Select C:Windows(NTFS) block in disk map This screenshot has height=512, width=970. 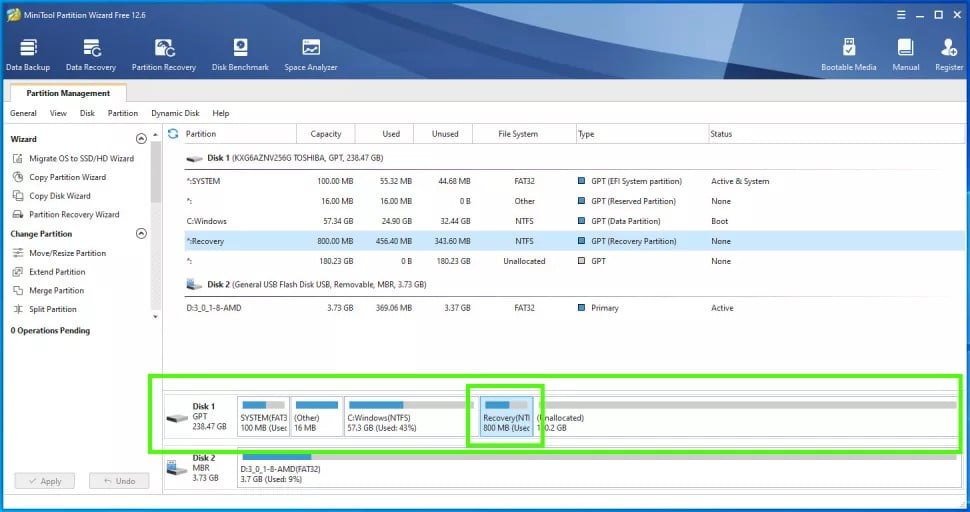point(411,416)
